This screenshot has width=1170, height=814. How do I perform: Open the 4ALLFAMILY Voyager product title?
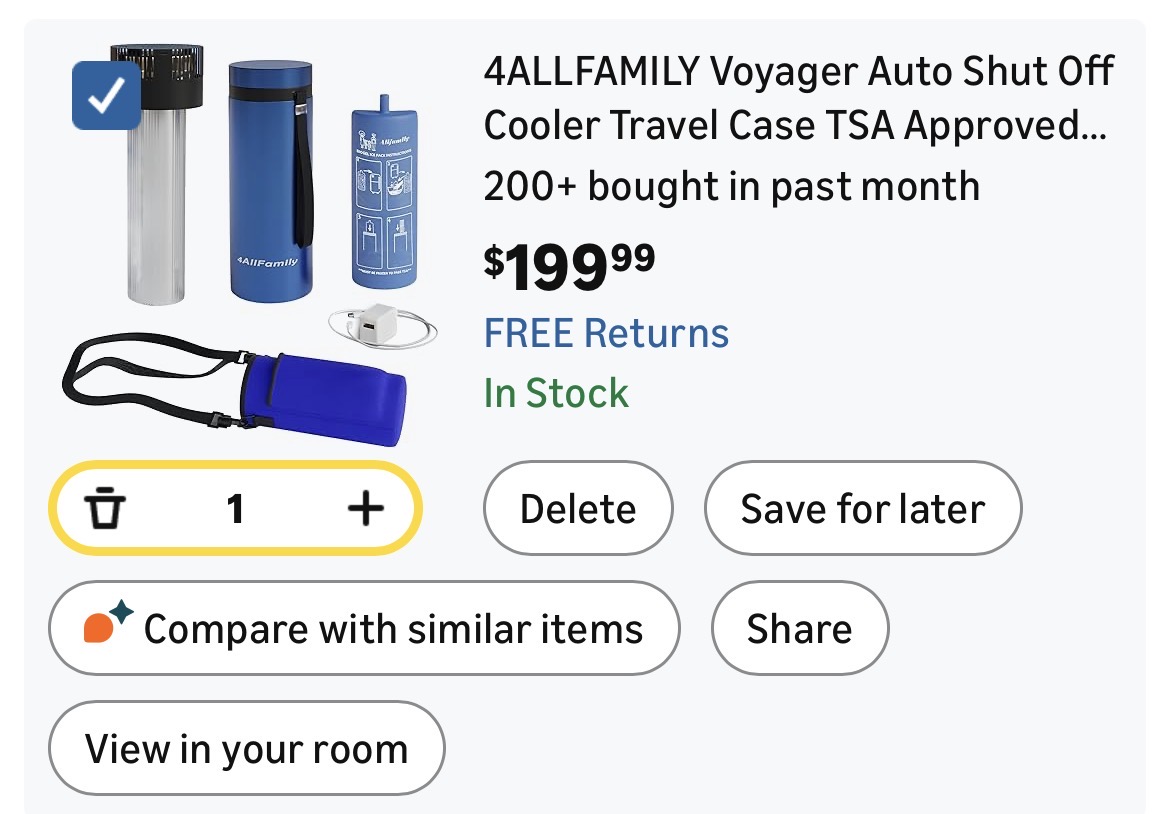pyautogui.click(x=797, y=98)
